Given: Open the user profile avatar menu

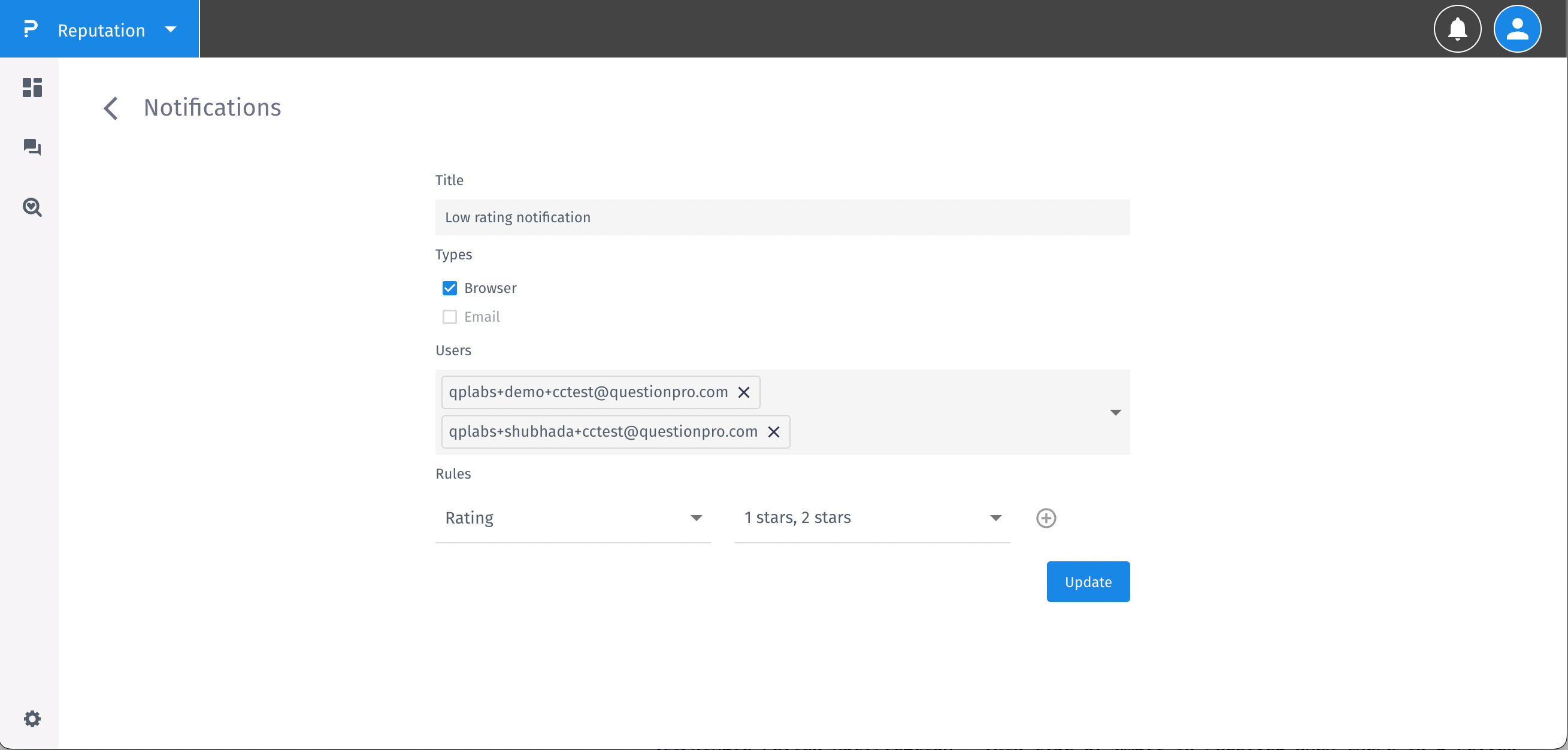Looking at the screenshot, I should [1517, 29].
